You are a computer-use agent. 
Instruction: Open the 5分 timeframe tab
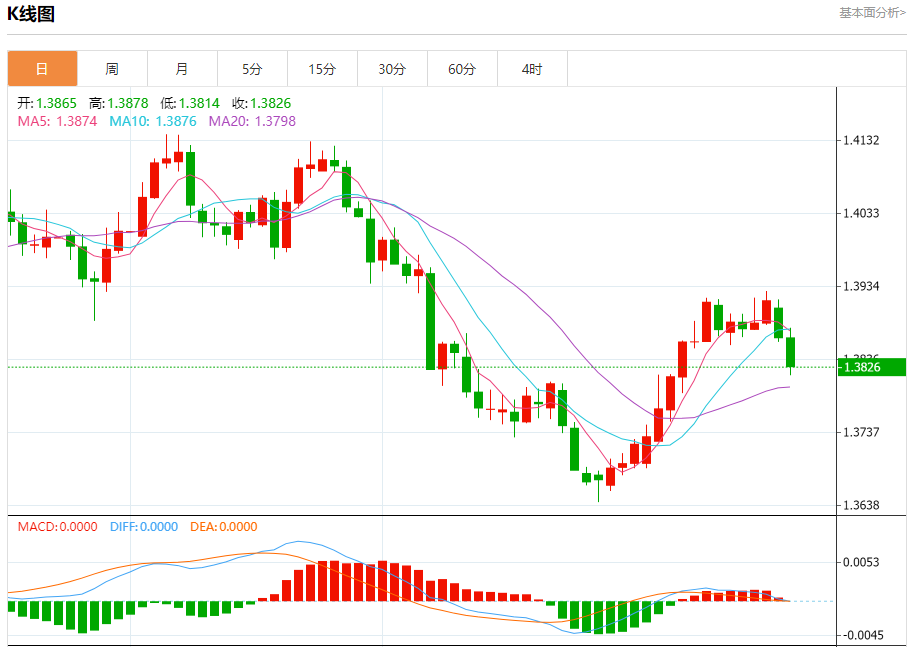point(252,69)
